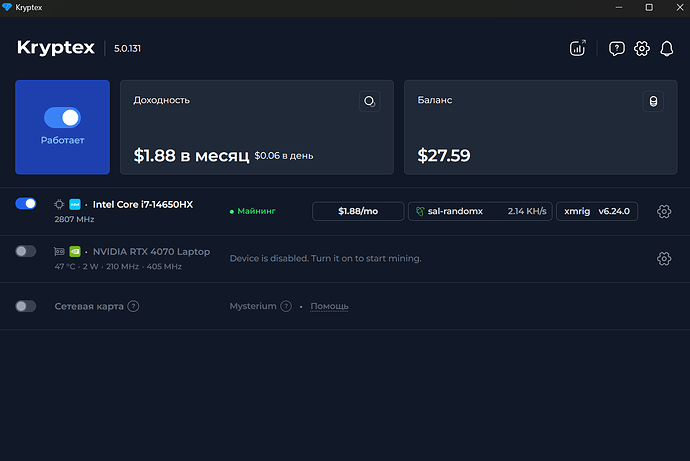Click the sal-randomx algorithm badge
This screenshot has width=690, height=461.
[x=480, y=212]
